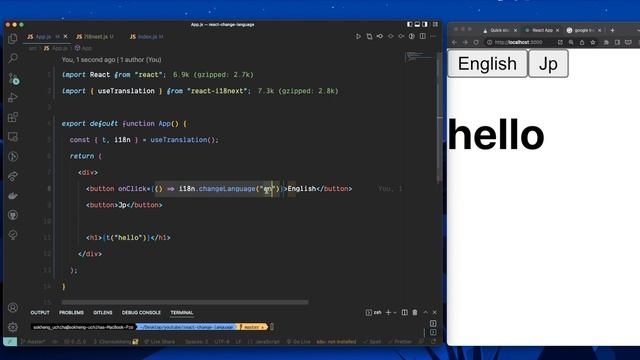
Task: Click the English button in browser page
Action: 487,64
